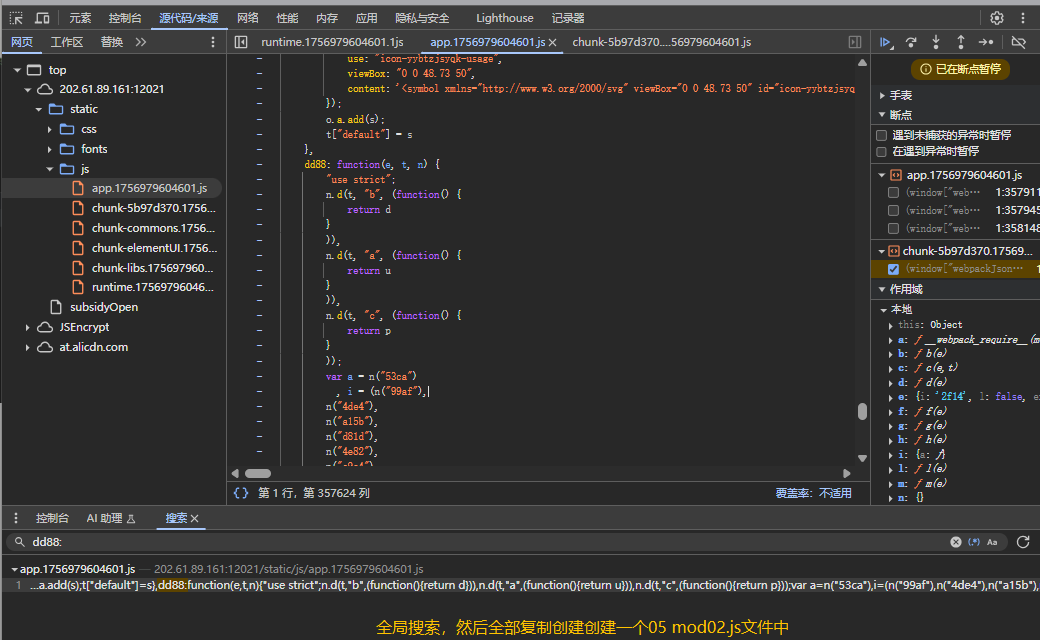Screen dimensions: 1040x640
Task: Click the editor vertical scrollbar thumb
Action: tap(862, 412)
